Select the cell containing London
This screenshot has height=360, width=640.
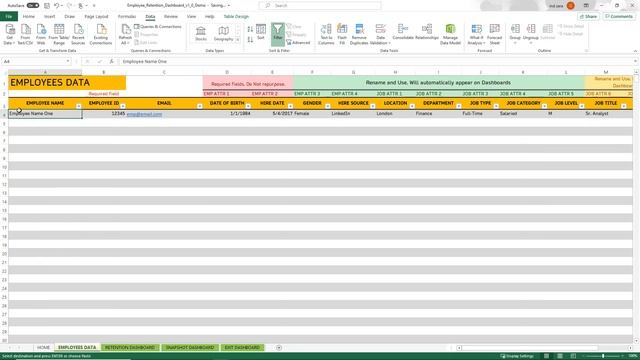pos(395,113)
